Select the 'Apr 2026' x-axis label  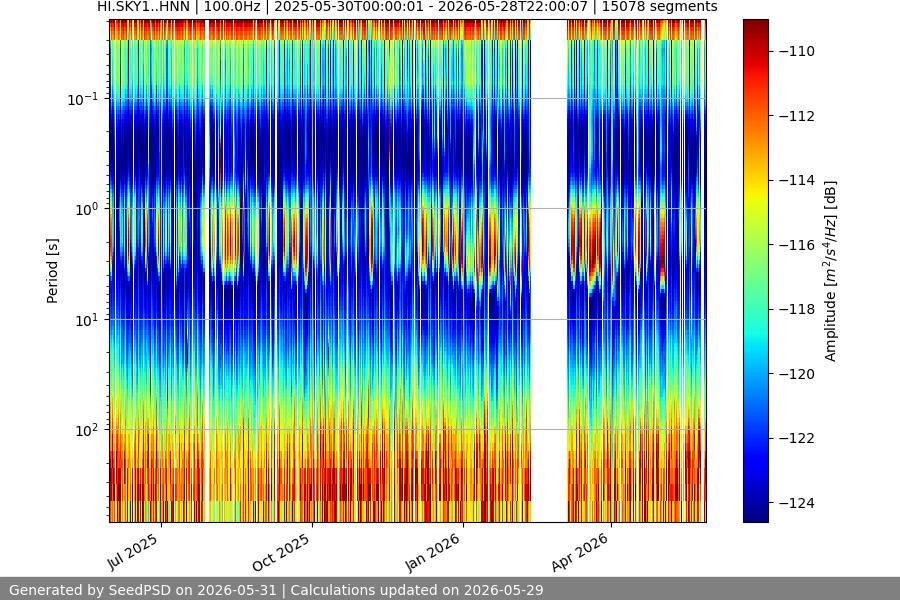[x=580, y=552]
